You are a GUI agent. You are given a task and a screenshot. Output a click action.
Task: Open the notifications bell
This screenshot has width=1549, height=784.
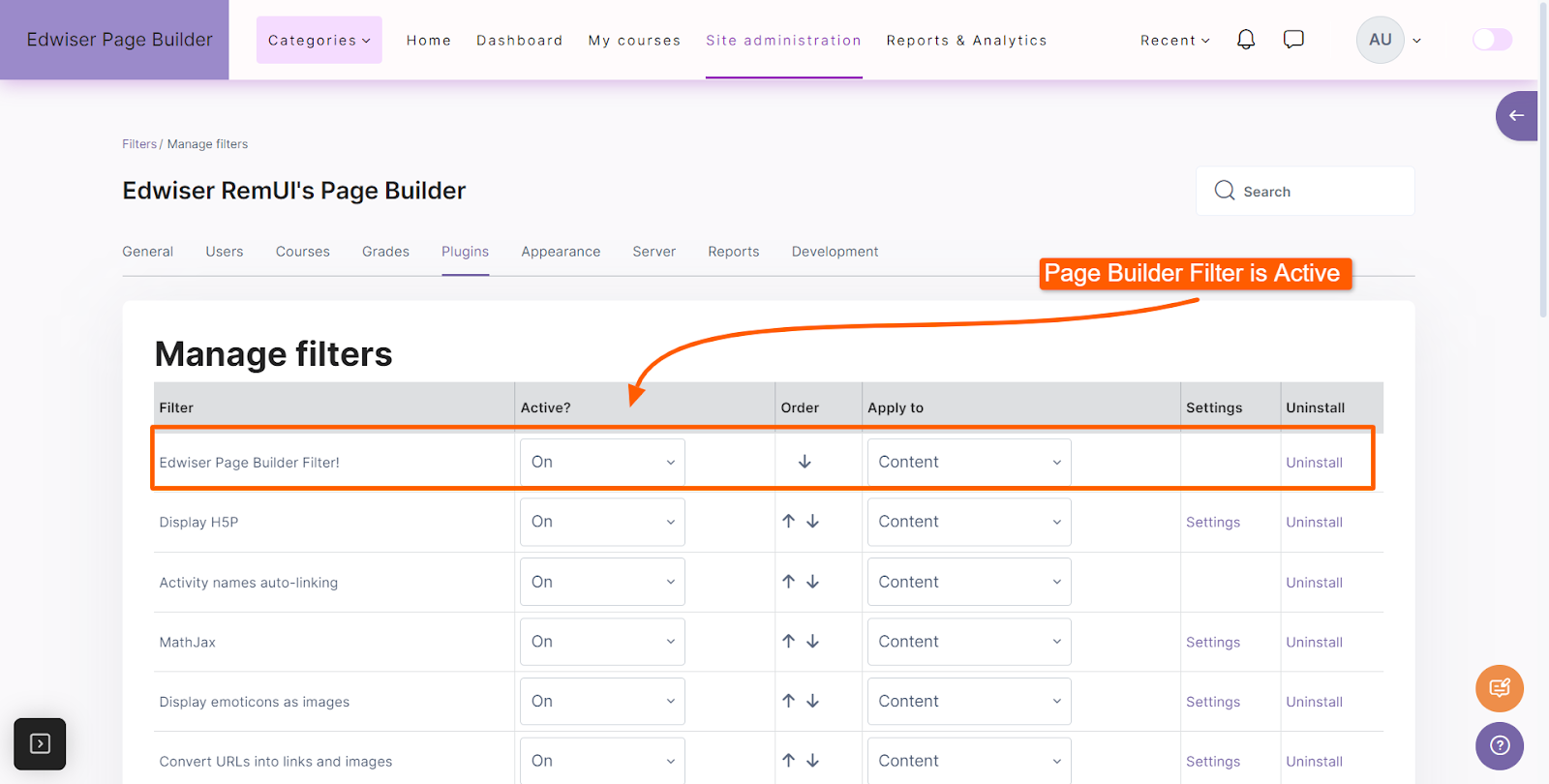coord(1246,40)
